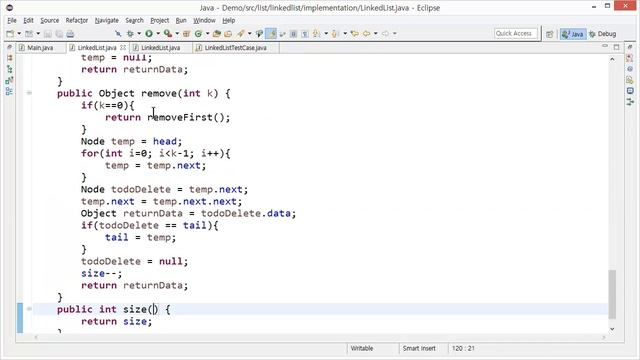Click the Save icon in toolbar
This screenshot has height=360, width=640.
(48, 33)
